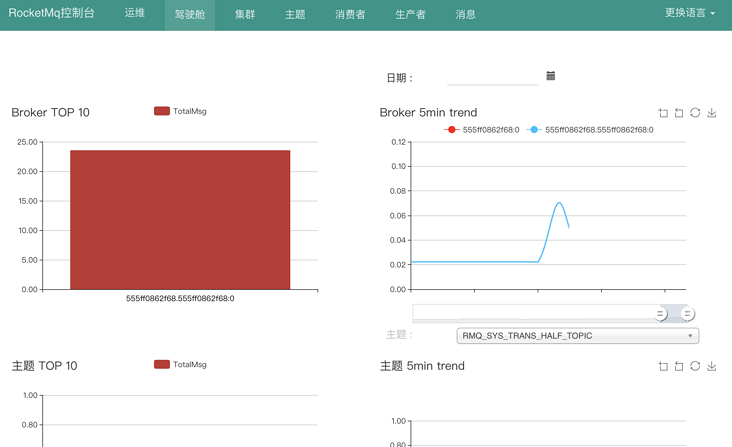Open the 更换语言 language dropdown

[x=690, y=13]
